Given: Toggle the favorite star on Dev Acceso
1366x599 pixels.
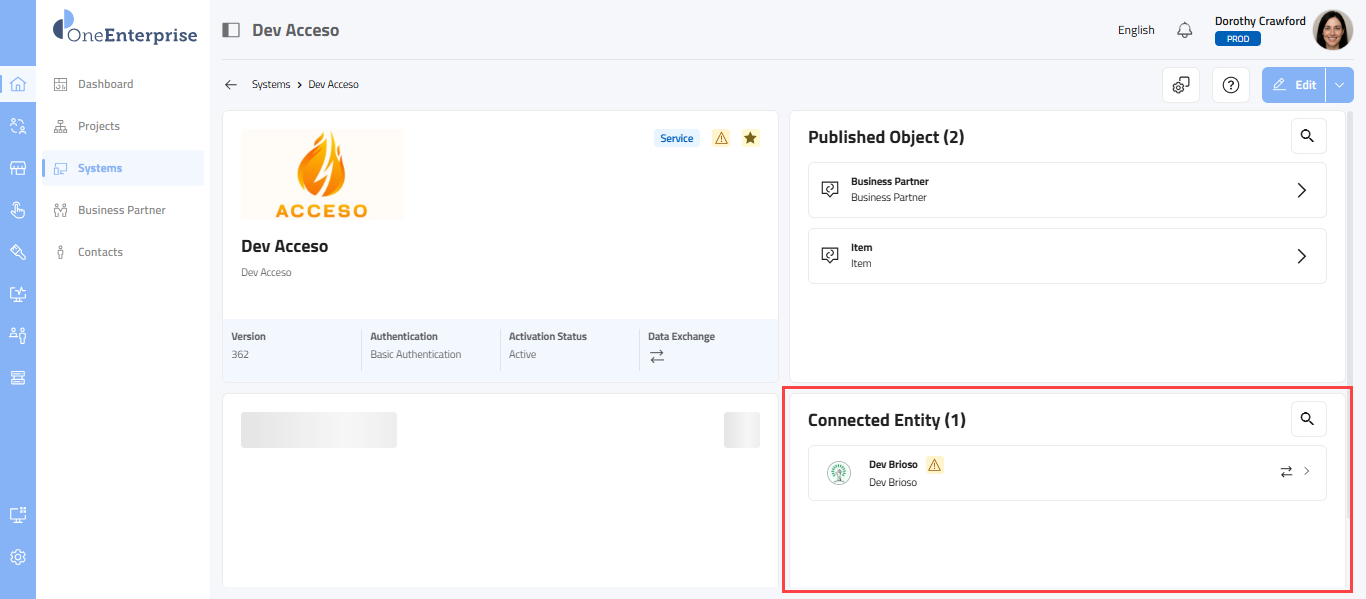Looking at the screenshot, I should 750,138.
